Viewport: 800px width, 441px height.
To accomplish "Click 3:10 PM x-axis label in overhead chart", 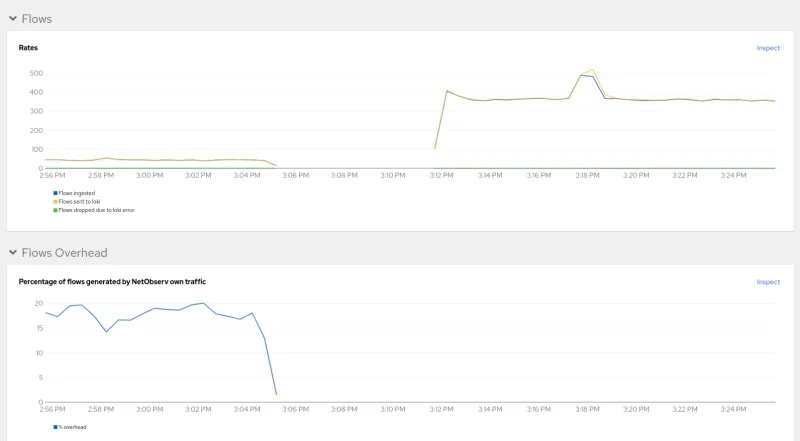I will click(393, 409).
